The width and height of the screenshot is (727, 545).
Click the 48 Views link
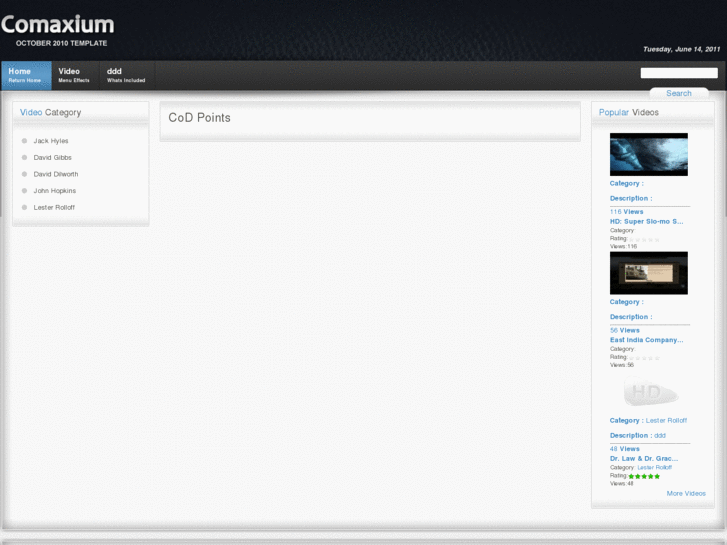pyautogui.click(x=625, y=449)
